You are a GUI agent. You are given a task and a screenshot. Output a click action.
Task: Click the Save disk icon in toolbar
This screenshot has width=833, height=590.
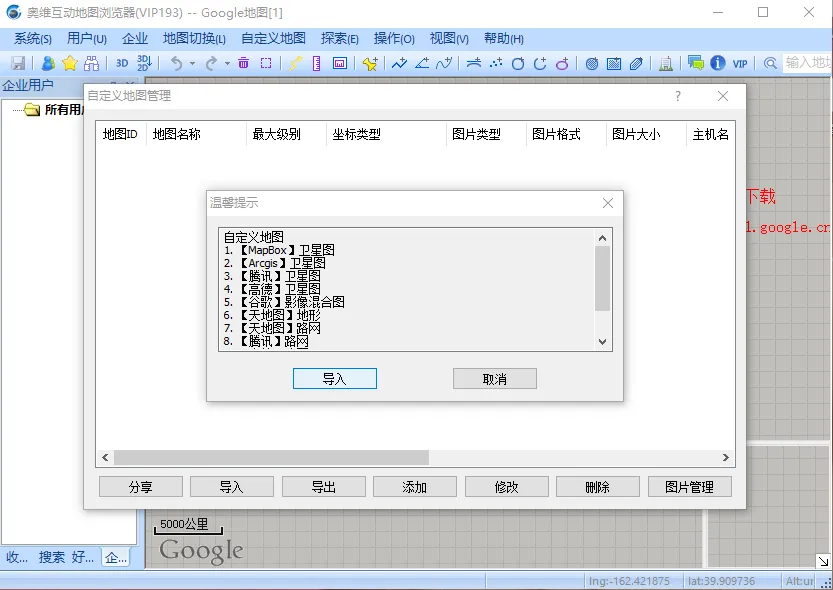coord(18,63)
